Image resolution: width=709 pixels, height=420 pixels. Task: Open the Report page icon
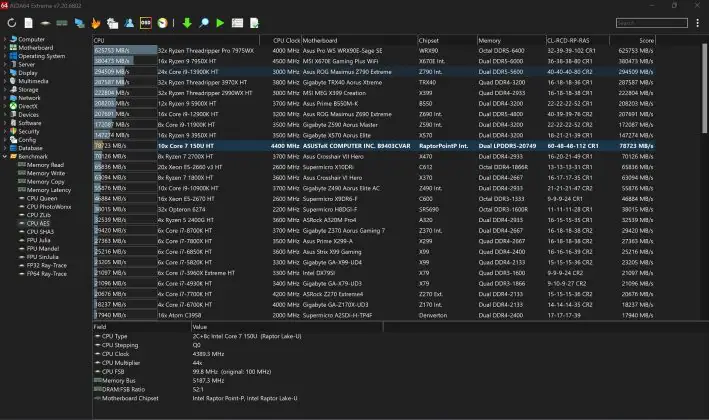coord(28,23)
